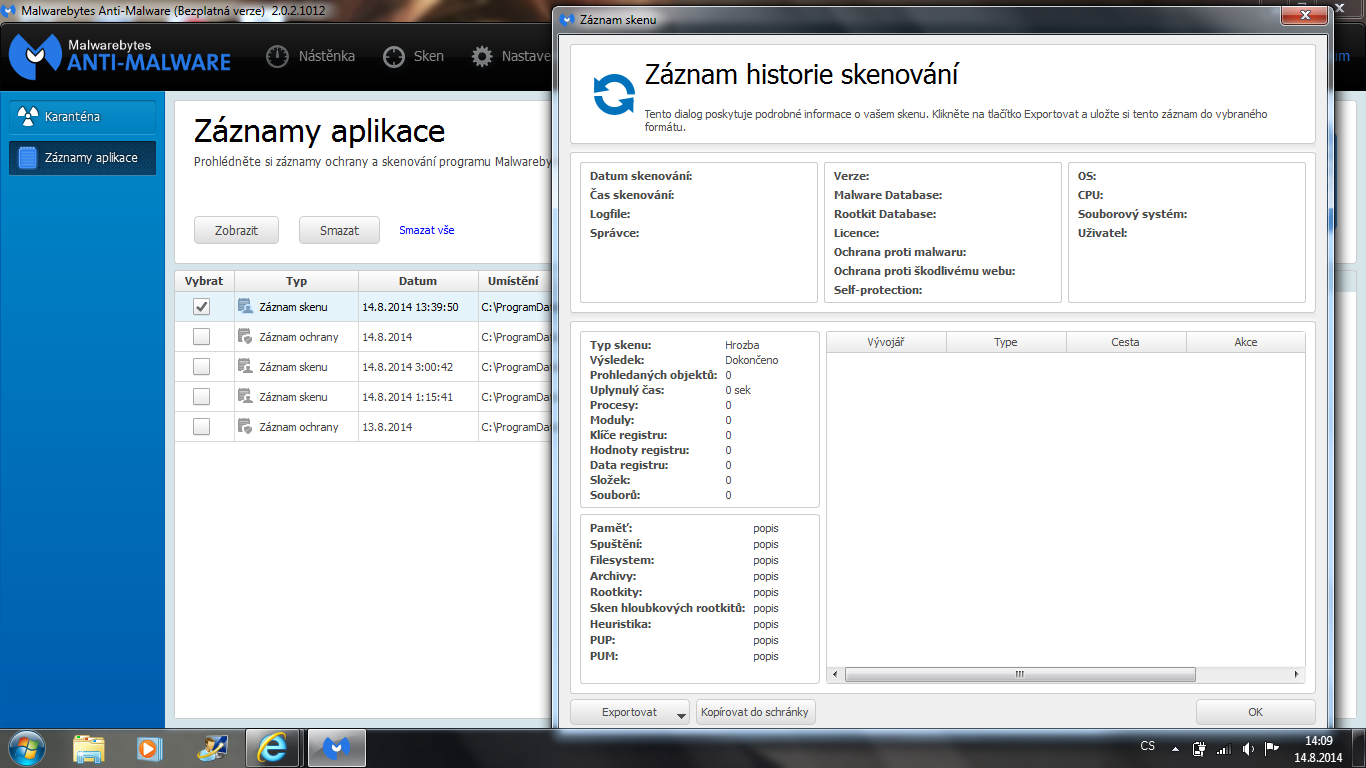Open Karanténa in the sidebar
Screen dimensions: 1366x768
(83, 117)
